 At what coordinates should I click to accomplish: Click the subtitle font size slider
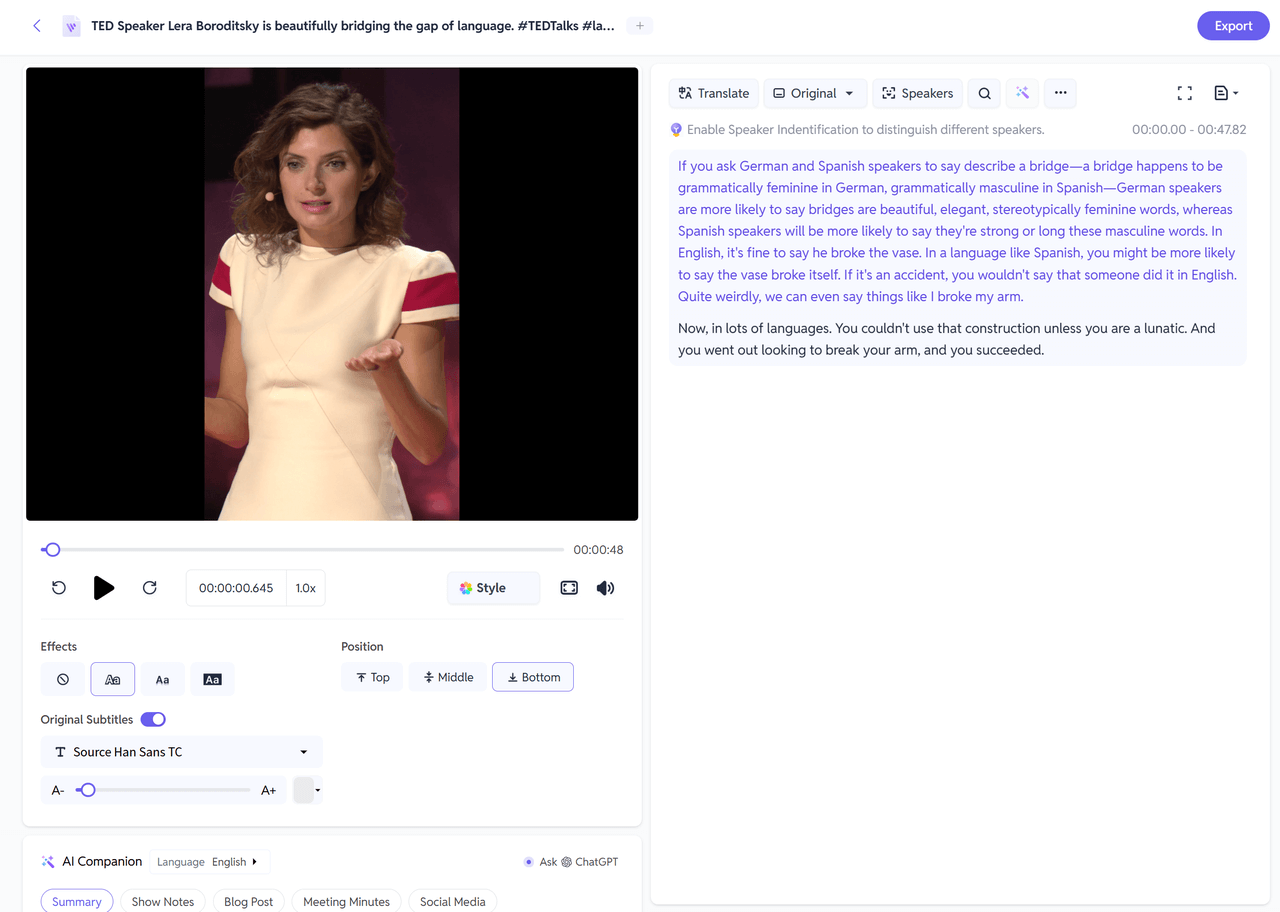pos(163,790)
